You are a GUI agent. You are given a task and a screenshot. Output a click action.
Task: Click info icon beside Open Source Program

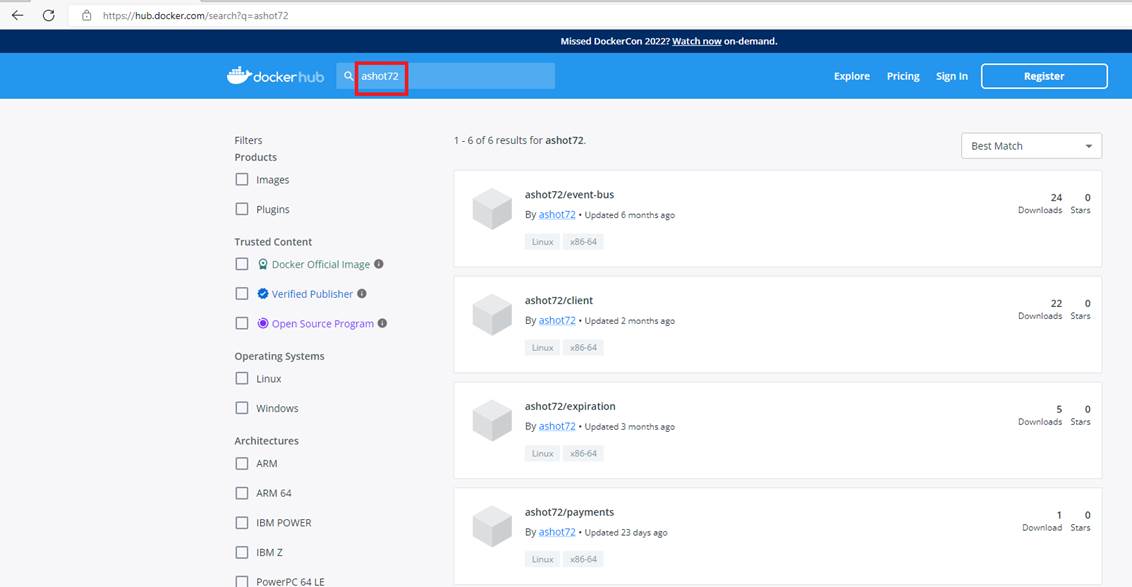(x=383, y=323)
